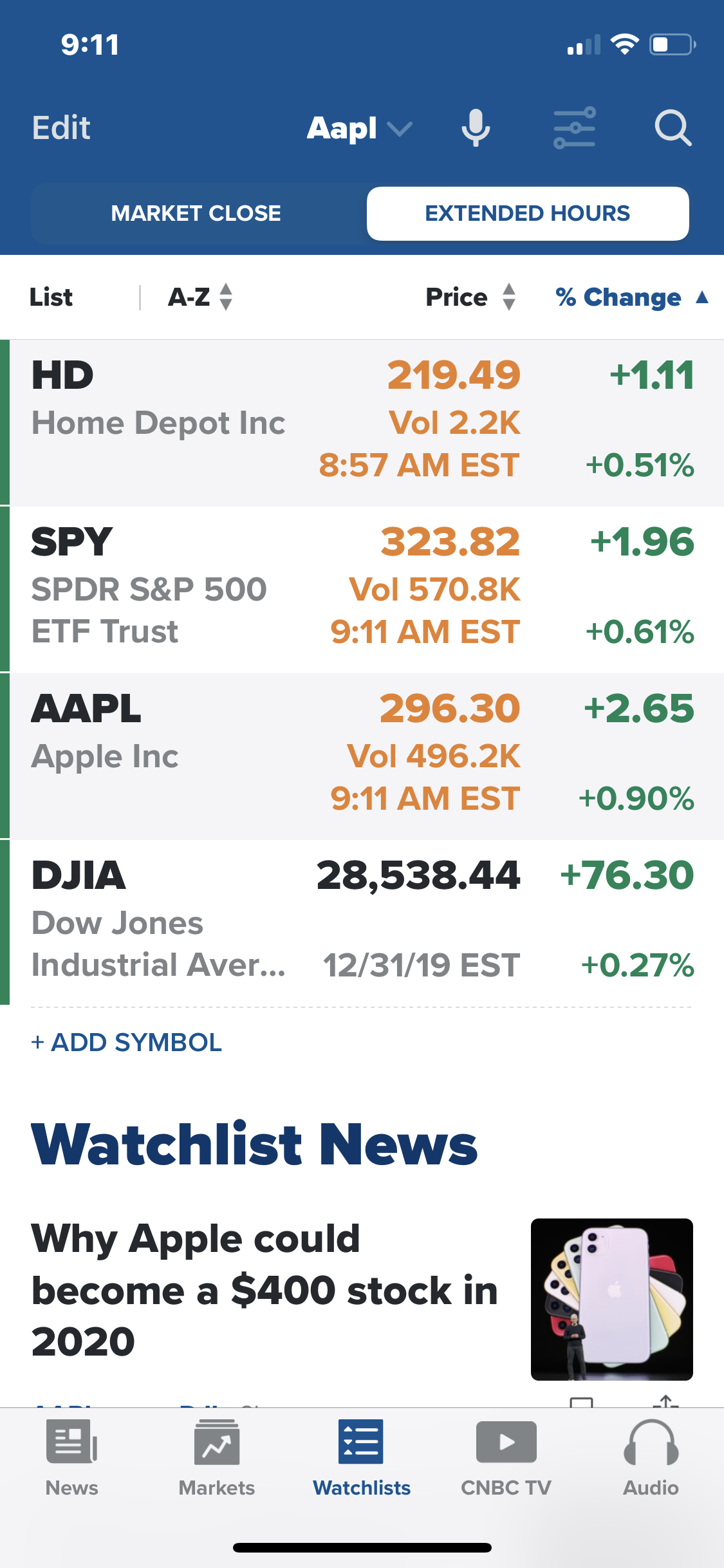Open the filter settings sliders icon
This screenshot has width=724, height=1568.
[574, 127]
